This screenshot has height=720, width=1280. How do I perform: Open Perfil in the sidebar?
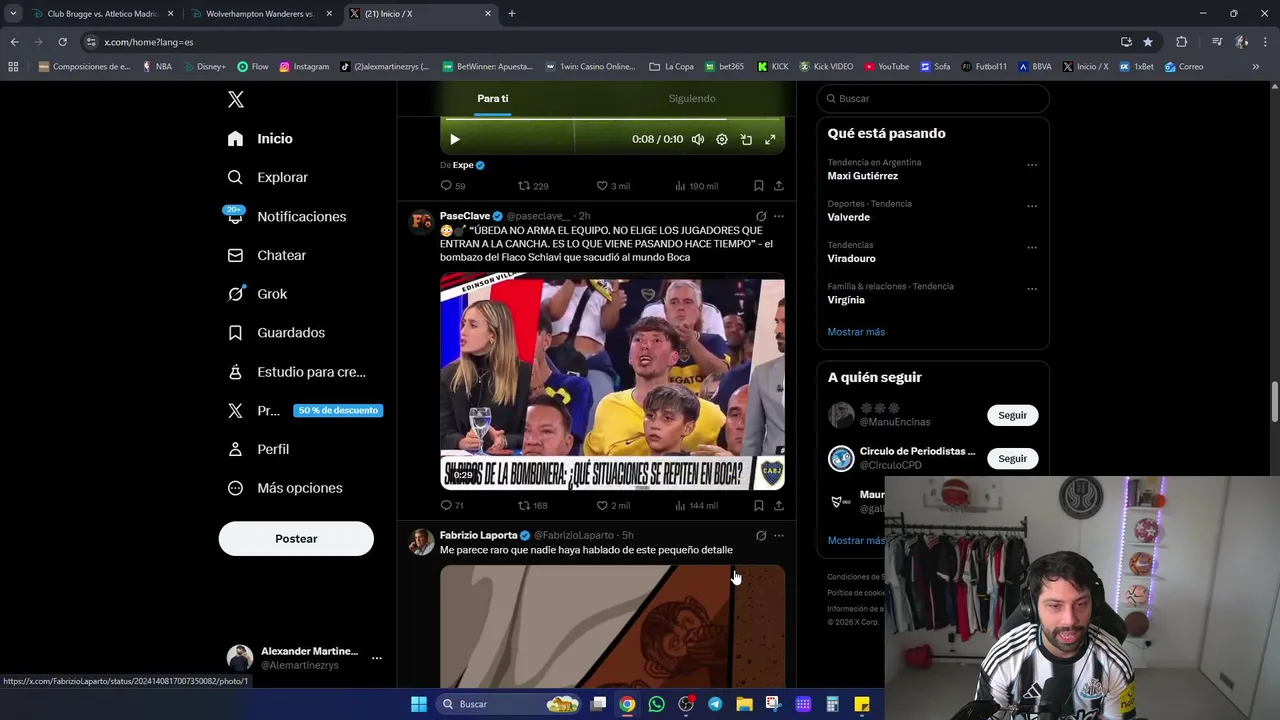click(x=258, y=449)
